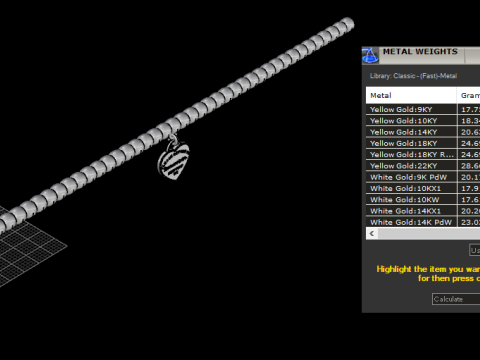Select the Yellow Gold:14KY row
Viewport: 480px width, 360px height.
tap(423, 132)
